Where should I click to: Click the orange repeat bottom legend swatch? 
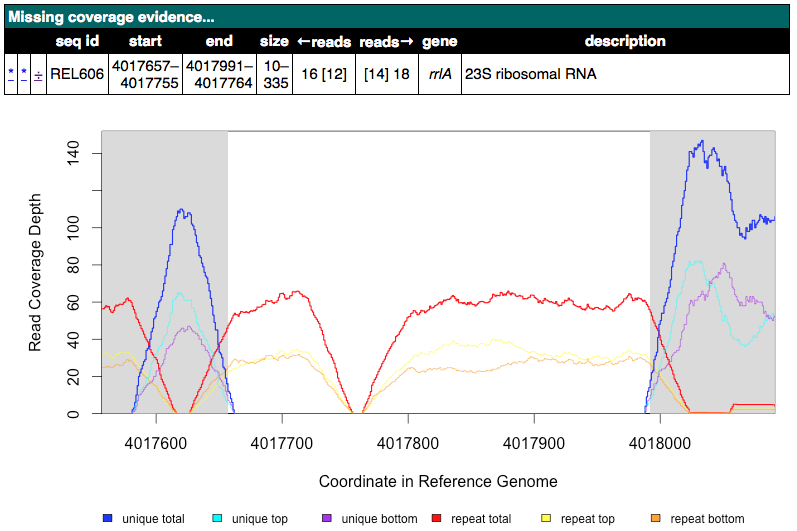tap(654, 518)
